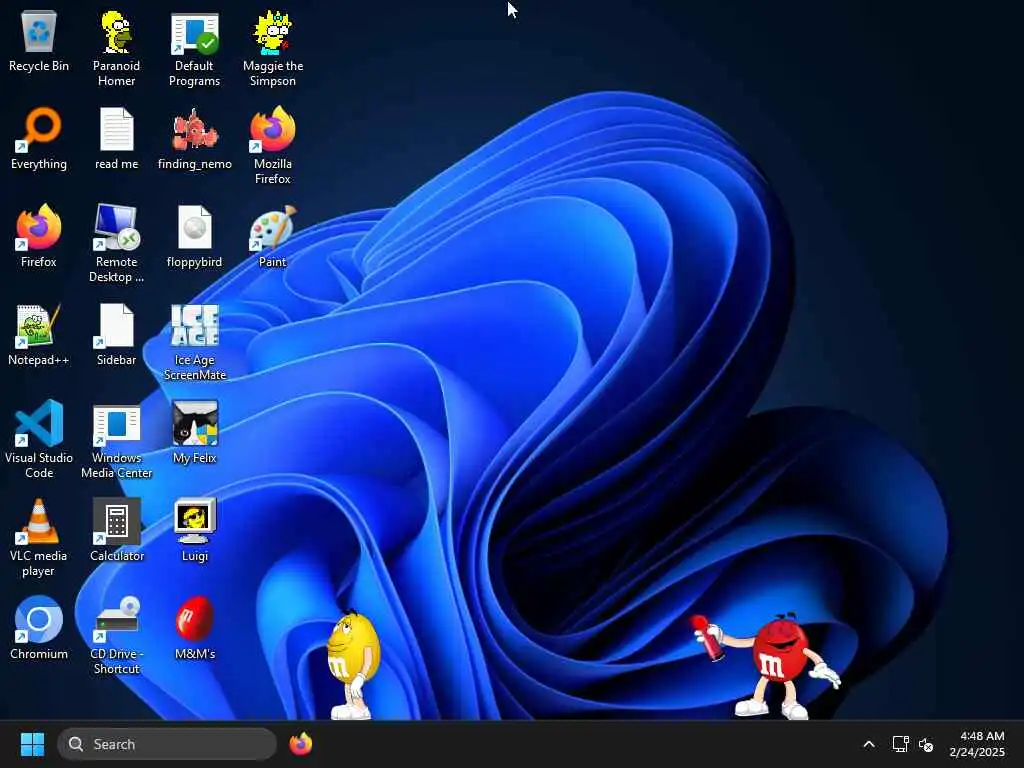Open Firefox from the taskbar
The width and height of the screenshot is (1024, 768).
click(x=300, y=744)
